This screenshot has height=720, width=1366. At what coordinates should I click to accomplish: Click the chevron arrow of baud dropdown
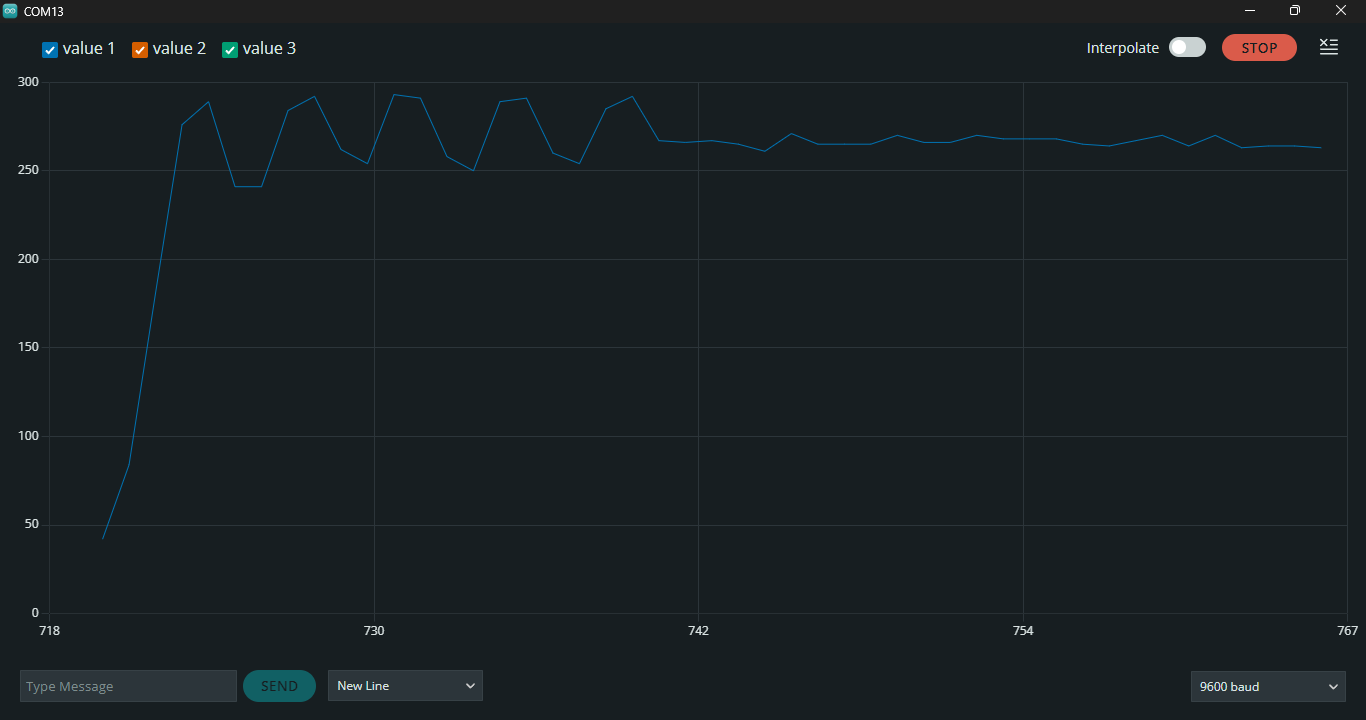click(1332, 687)
